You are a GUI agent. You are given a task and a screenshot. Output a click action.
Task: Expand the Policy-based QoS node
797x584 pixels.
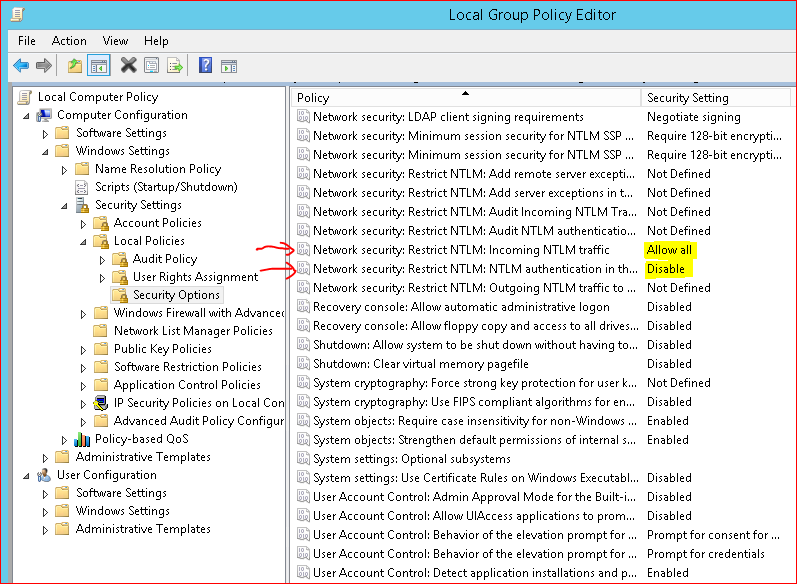65,439
